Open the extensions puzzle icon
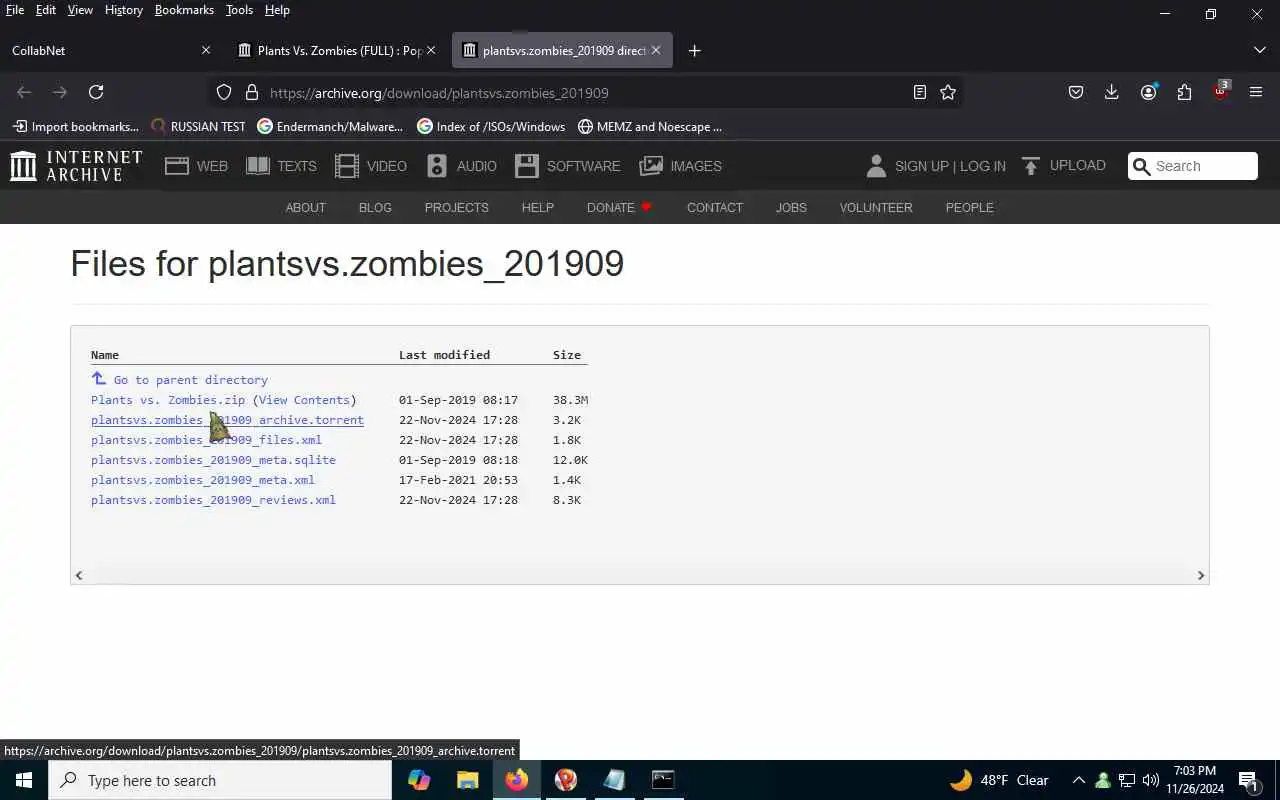This screenshot has width=1280, height=800. click(1184, 92)
